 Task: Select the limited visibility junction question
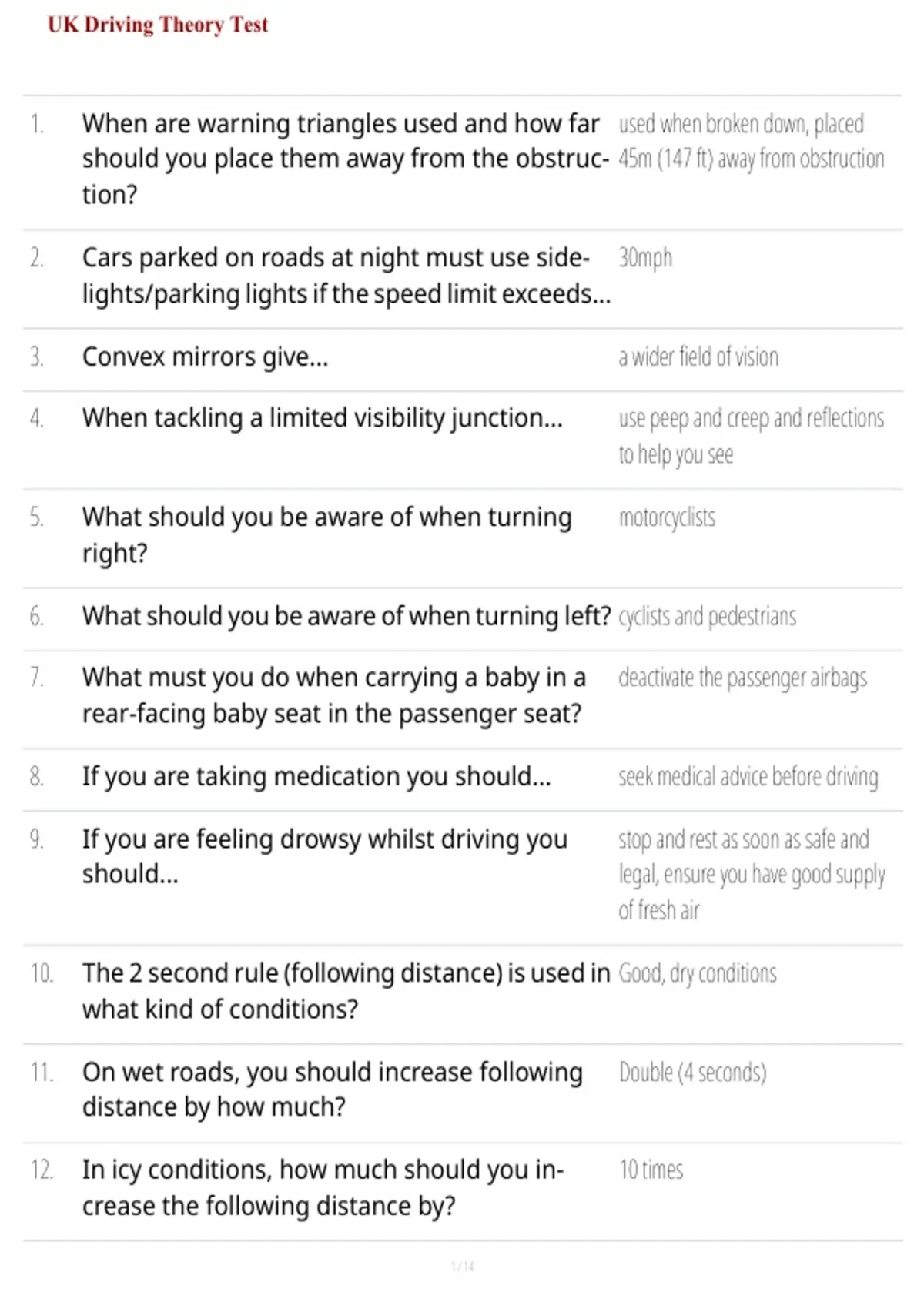pyautogui.click(x=322, y=417)
